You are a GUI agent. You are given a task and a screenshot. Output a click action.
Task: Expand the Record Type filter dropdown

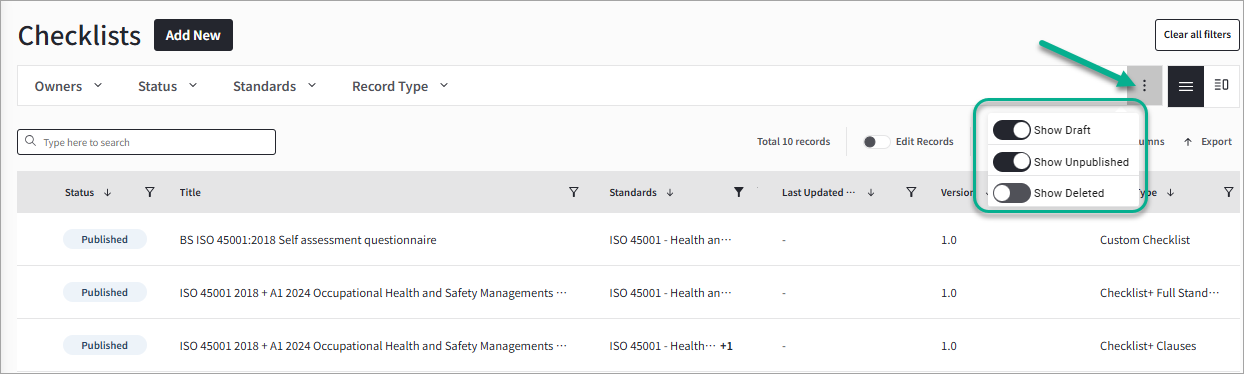(x=400, y=86)
